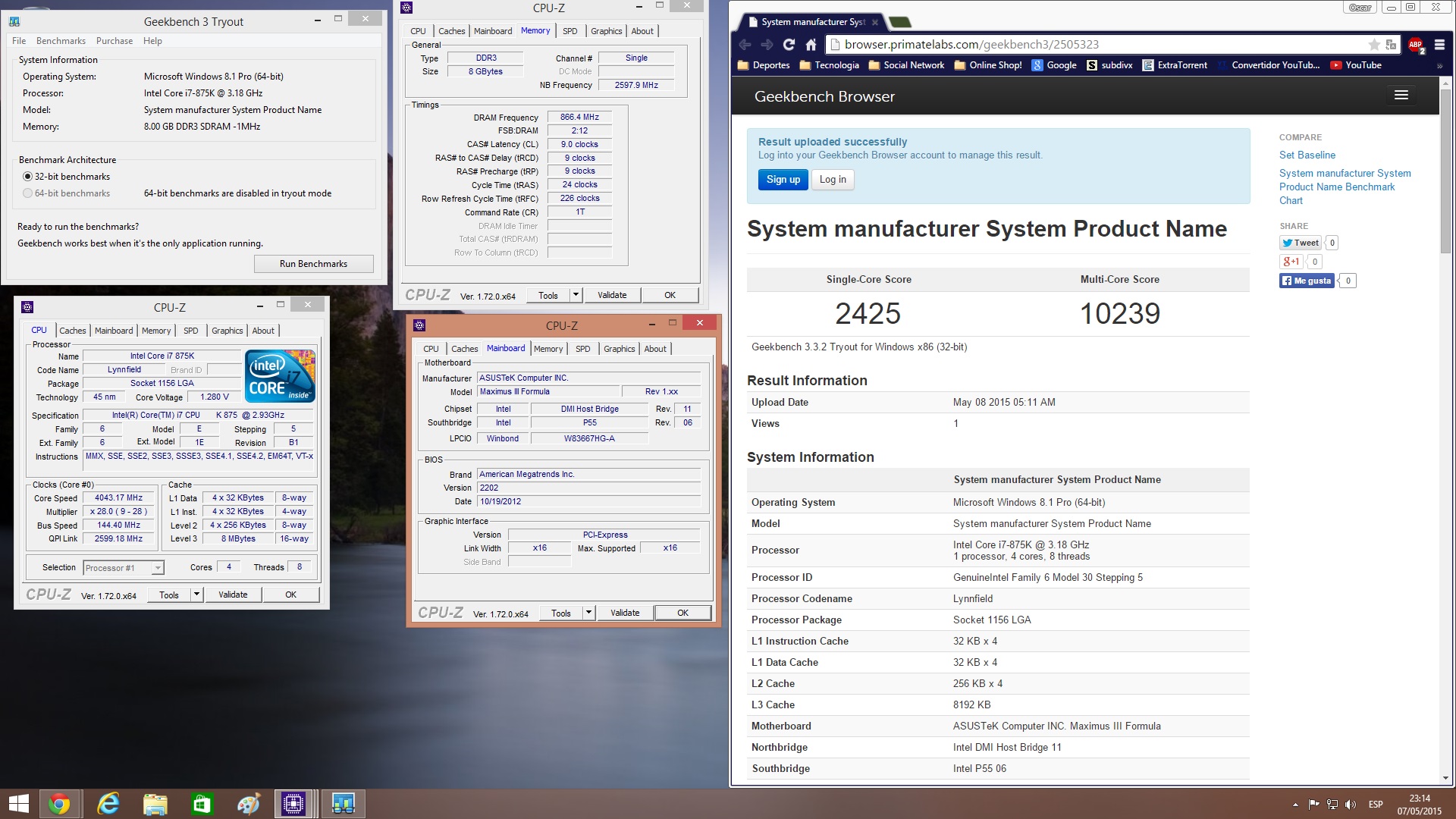Open the Social Network bookmark folder

coord(906,65)
